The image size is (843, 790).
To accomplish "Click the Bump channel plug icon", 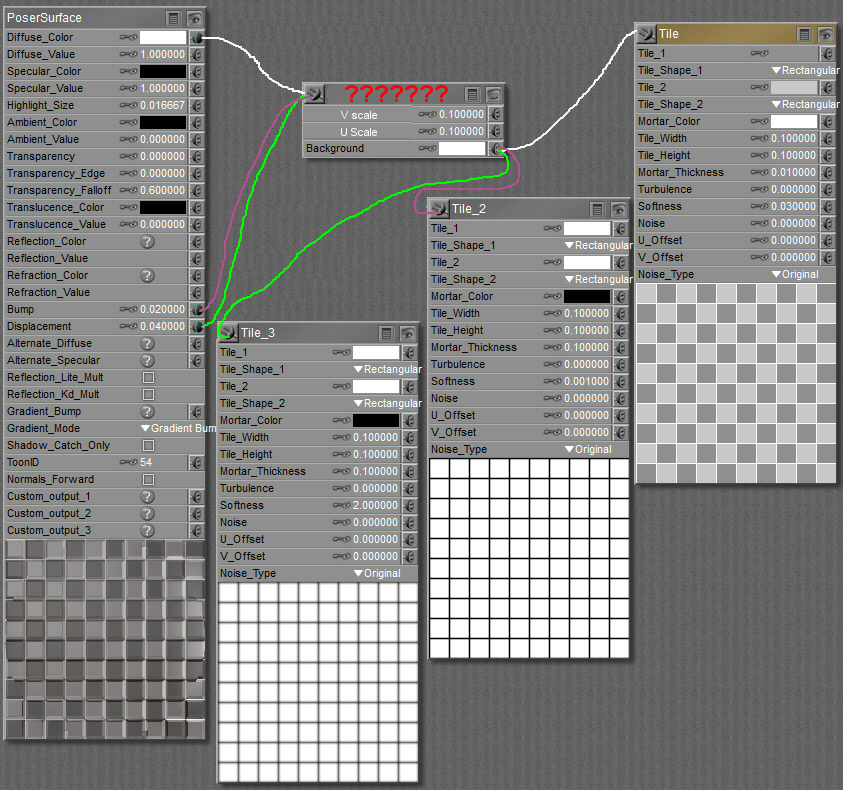I will [x=197, y=310].
